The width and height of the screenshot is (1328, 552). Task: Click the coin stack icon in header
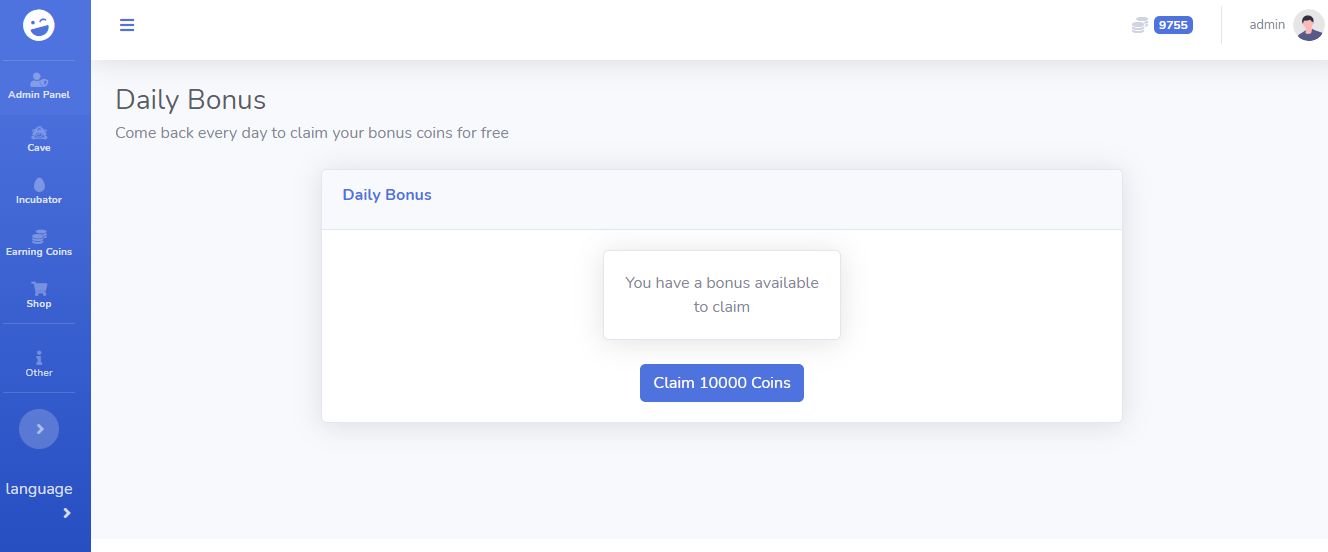click(1139, 25)
